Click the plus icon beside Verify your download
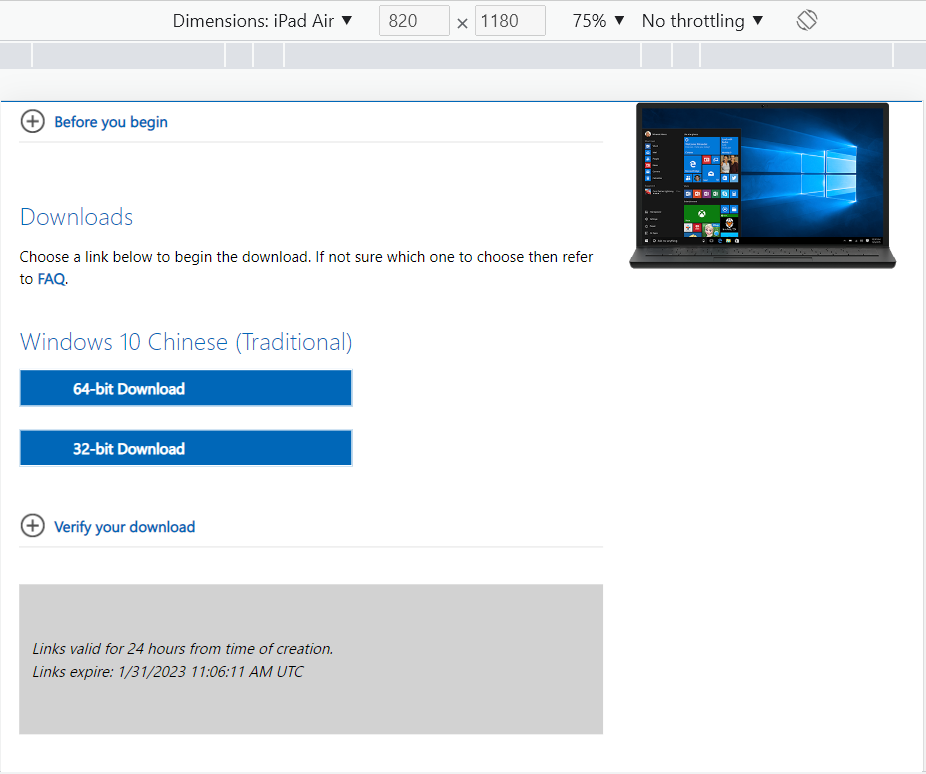This screenshot has height=774, width=926. pyautogui.click(x=32, y=525)
